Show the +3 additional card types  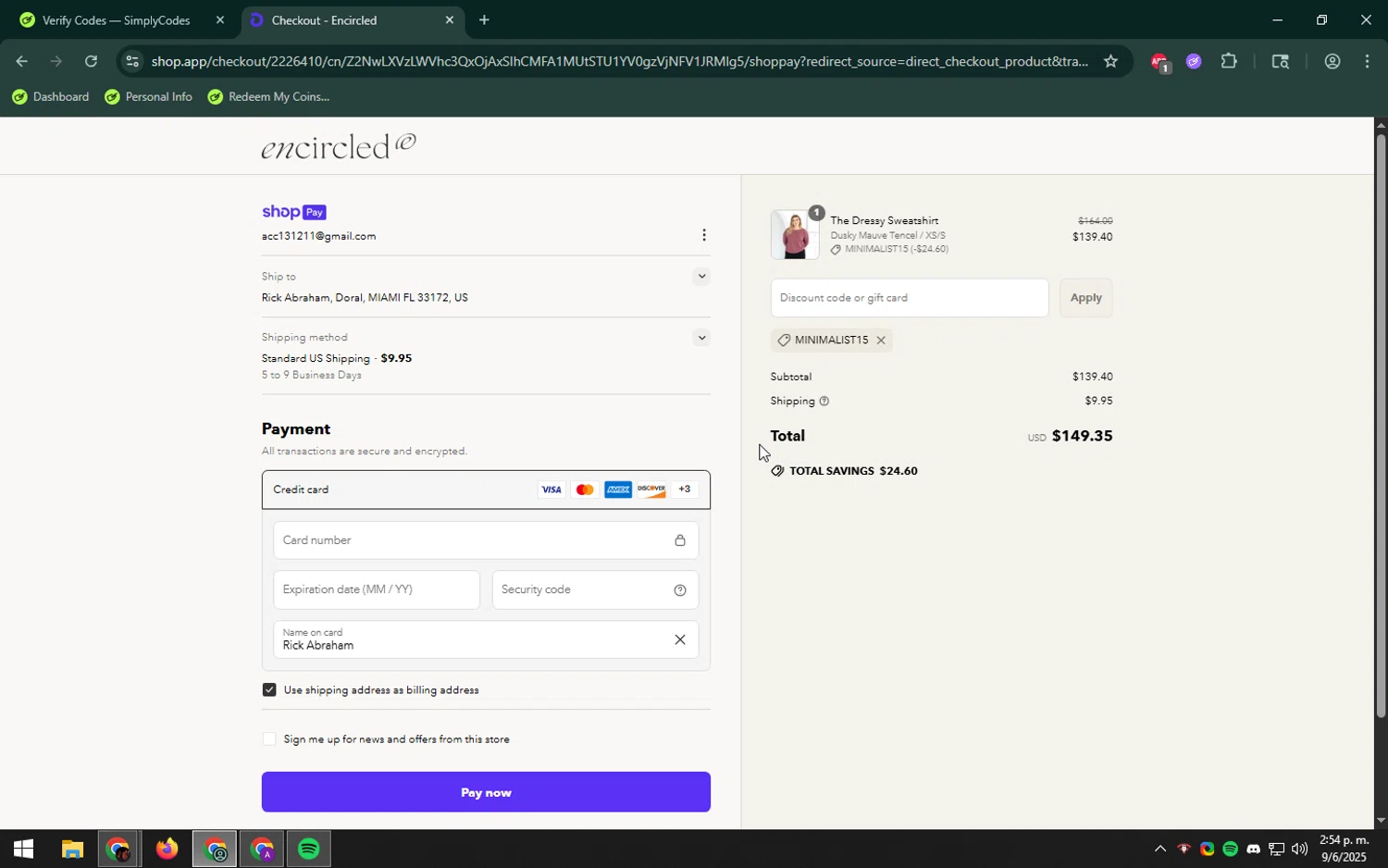[685, 489]
